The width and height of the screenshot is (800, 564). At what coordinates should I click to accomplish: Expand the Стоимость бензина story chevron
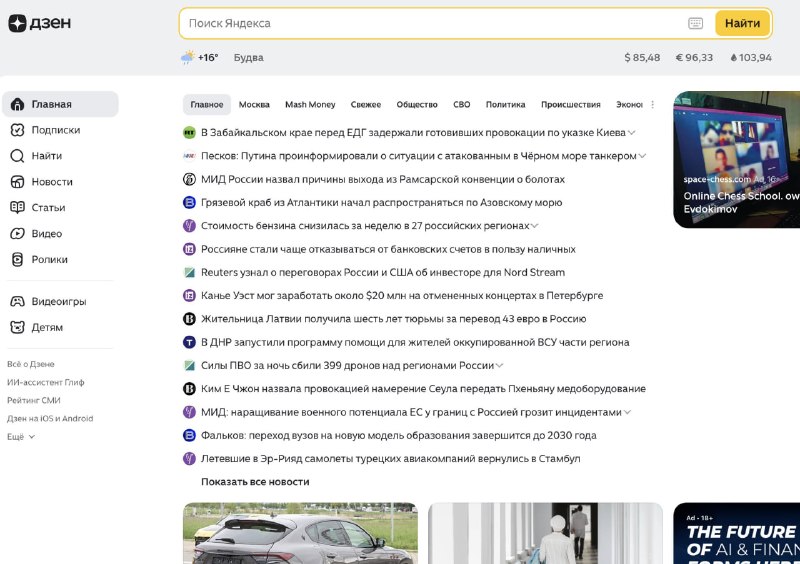click(535, 226)
